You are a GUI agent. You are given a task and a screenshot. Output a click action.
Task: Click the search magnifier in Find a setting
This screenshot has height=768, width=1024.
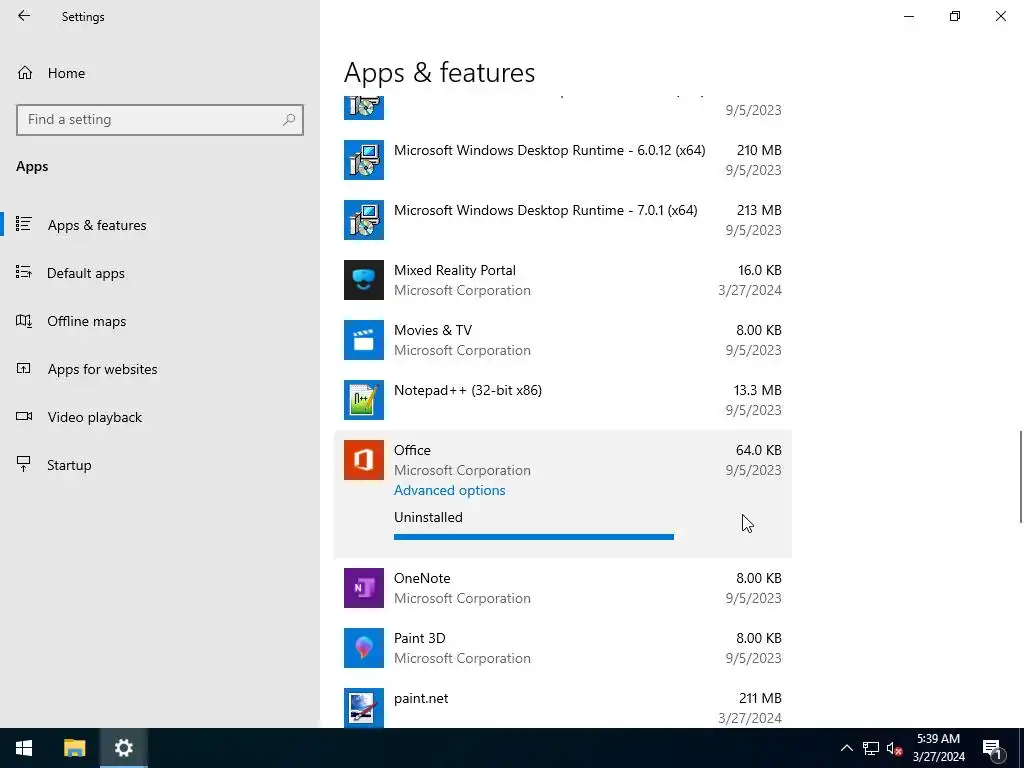click(x=289, y=120)
